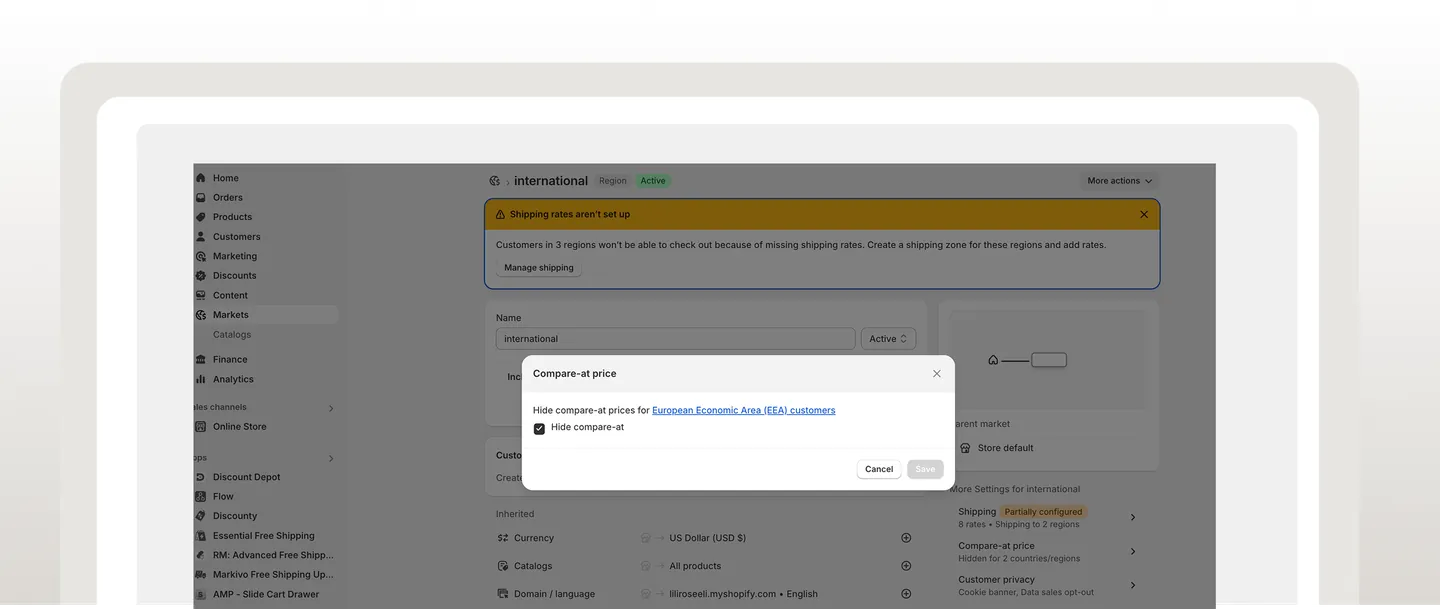Viewport: 1440px width, 609px height.
Task: Open Marketing via its target icon
Action: click(201, 256)
